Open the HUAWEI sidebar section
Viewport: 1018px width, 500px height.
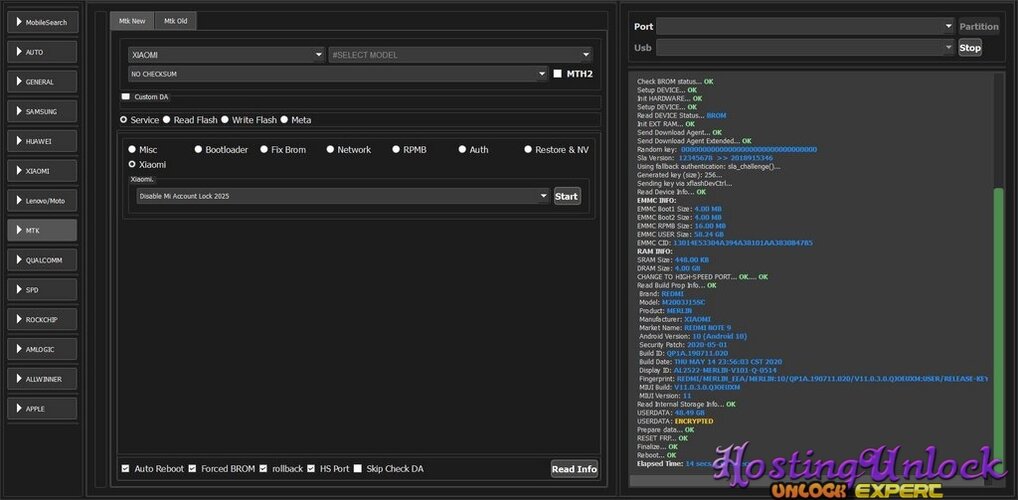(42, 141)
